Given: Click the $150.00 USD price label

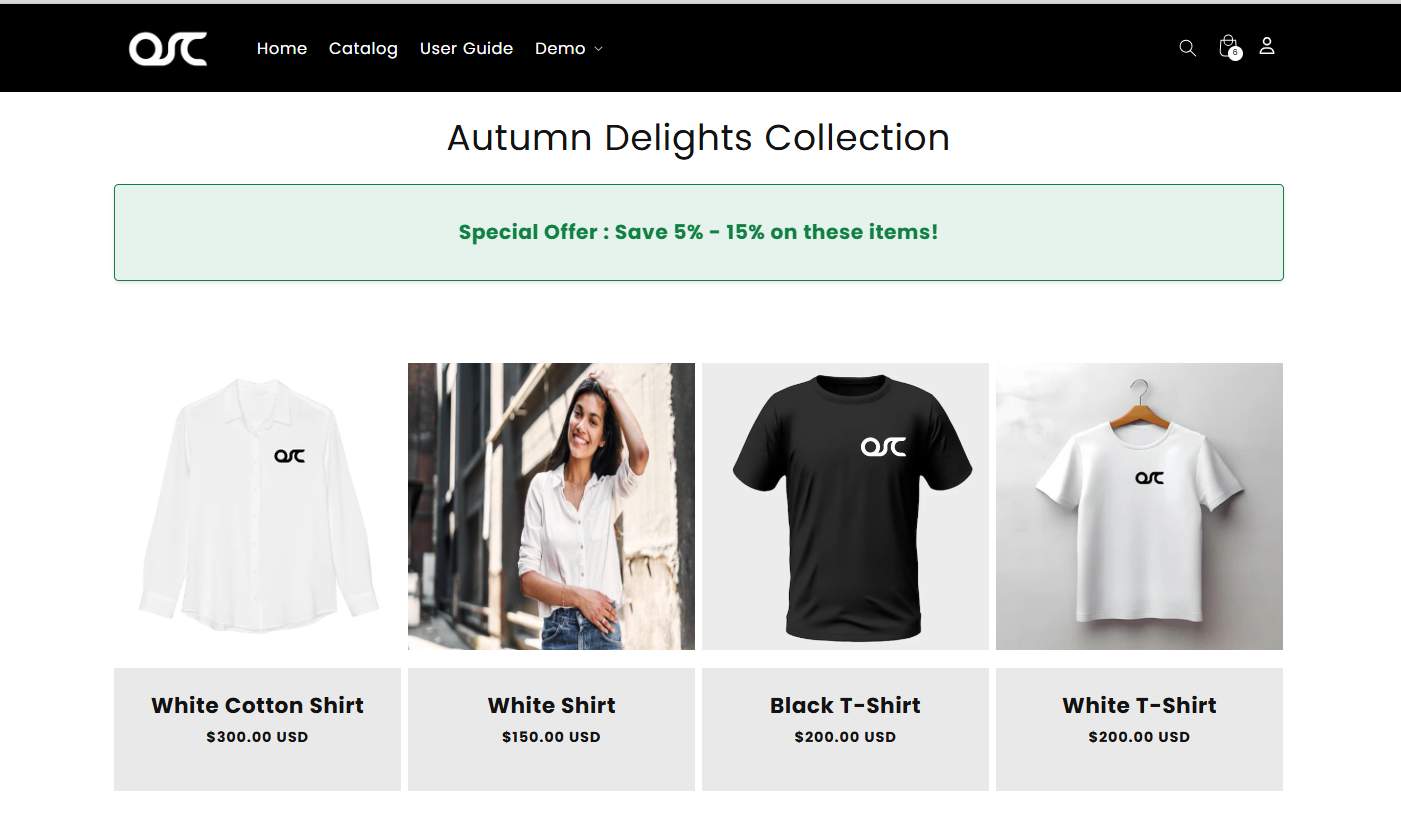Looking at the screenshot, I should coord(551,737).
